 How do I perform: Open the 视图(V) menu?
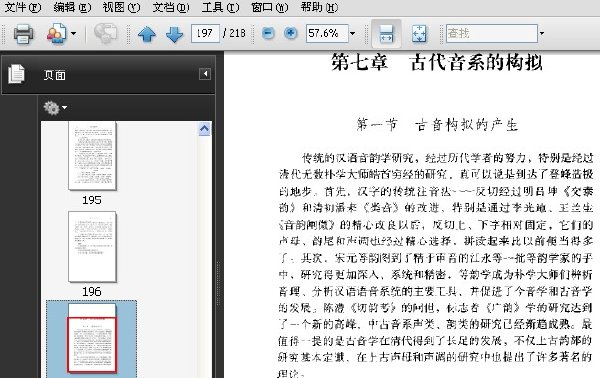click(x=122, y=7)
